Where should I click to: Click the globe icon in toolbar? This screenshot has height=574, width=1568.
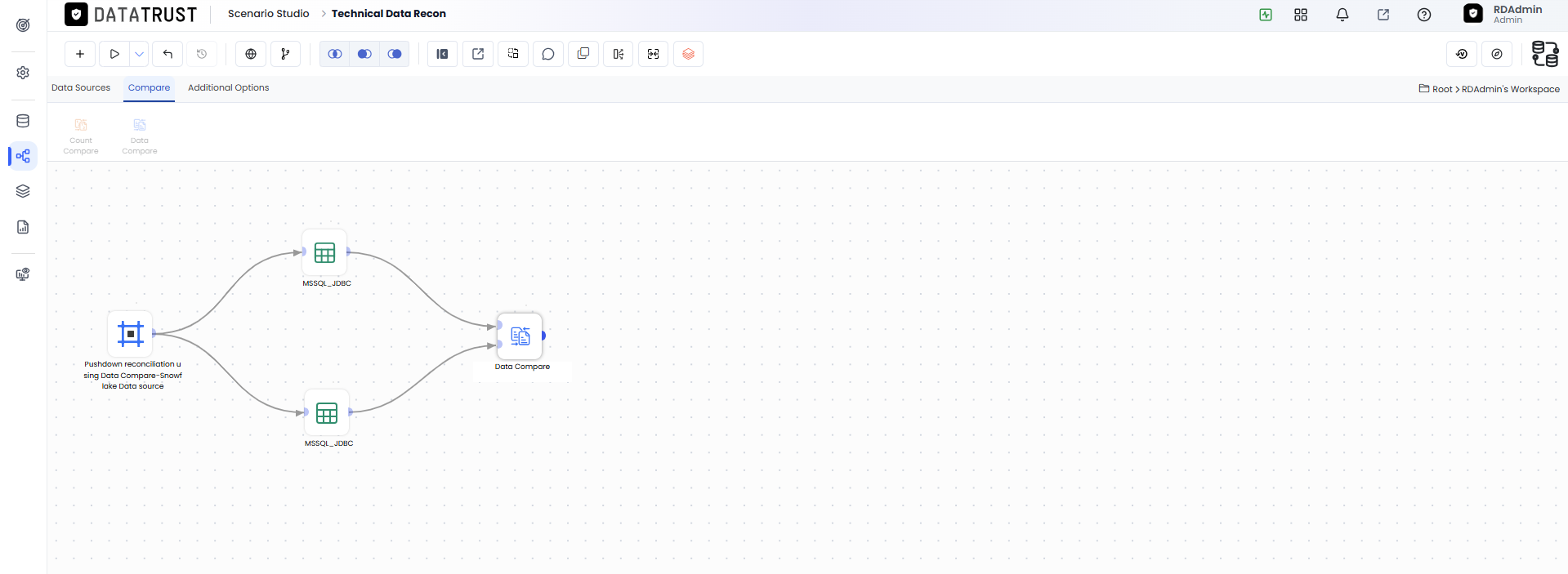coord(251,54)
